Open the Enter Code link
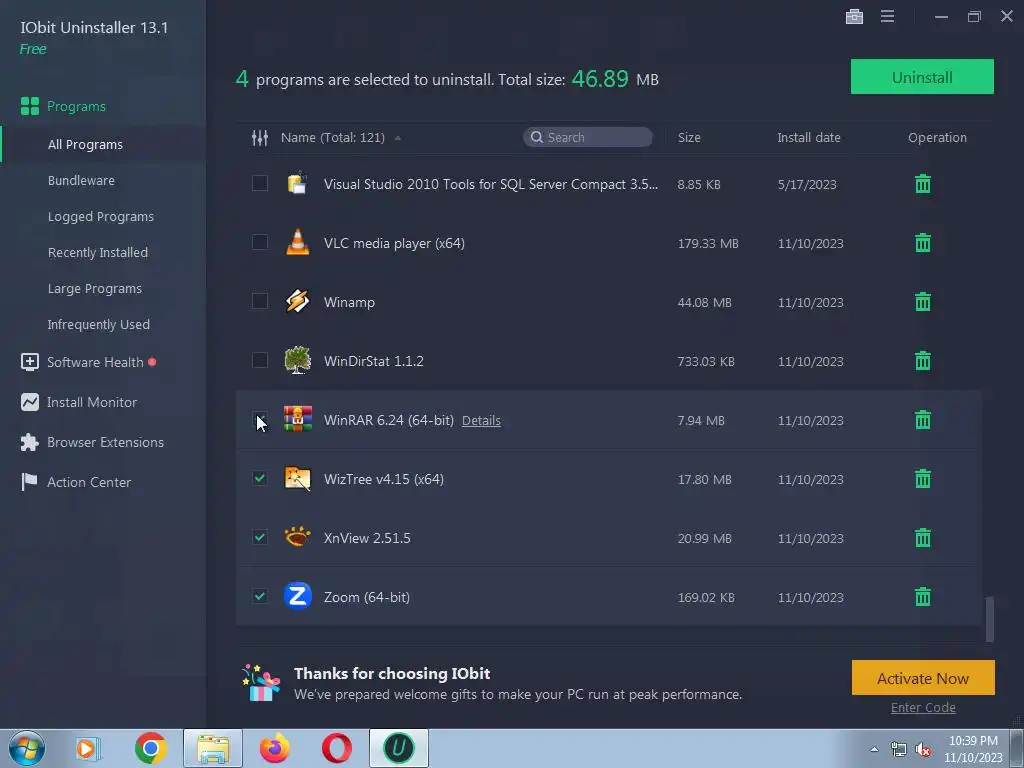Viewport: 1024px width, 768px height. pyautogui.click(x=923, y=708)
